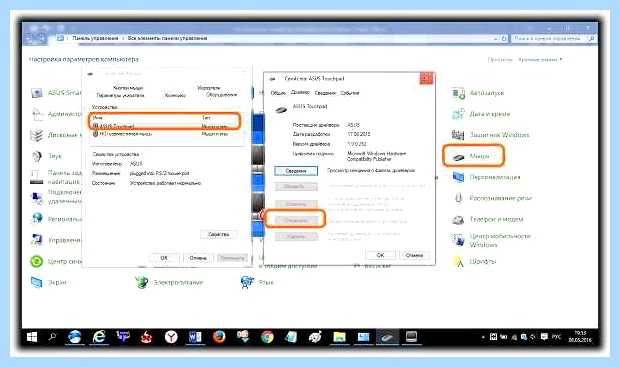Launch Yandex browser from taskbar
Image resolution: width=620 pixels, height=367 pixels.
[x=171, y=337]
